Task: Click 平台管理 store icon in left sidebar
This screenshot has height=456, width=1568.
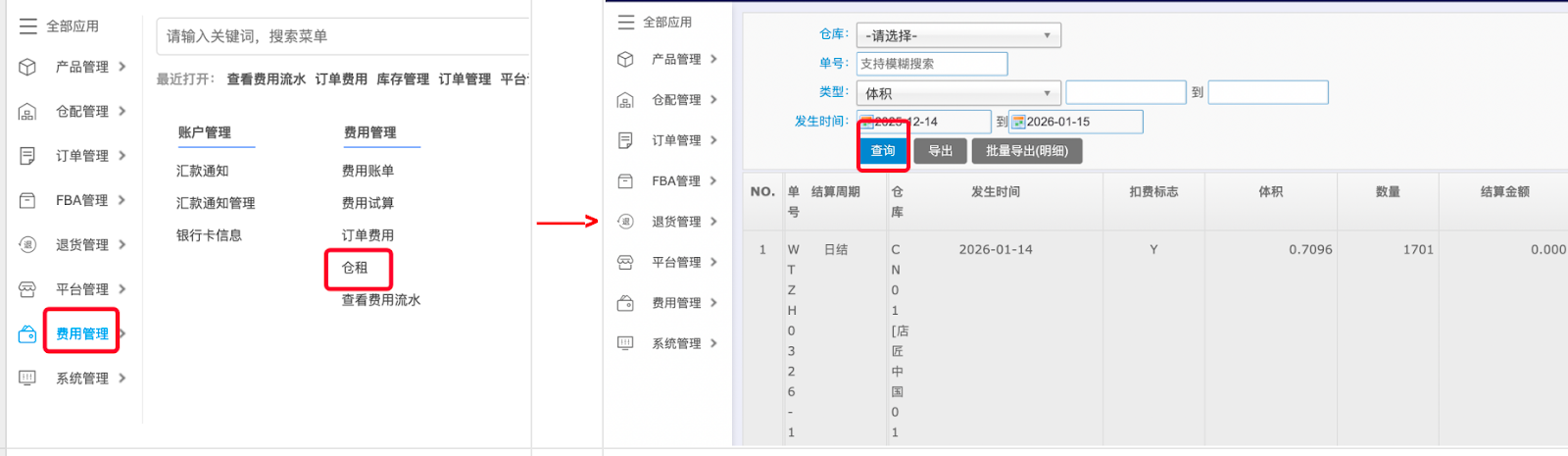Action: pyautogui.click(x=27, y=289)
